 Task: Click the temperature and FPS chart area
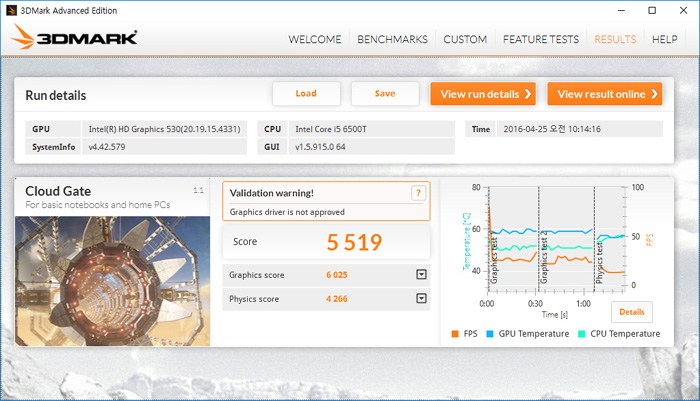coord(556,239)
